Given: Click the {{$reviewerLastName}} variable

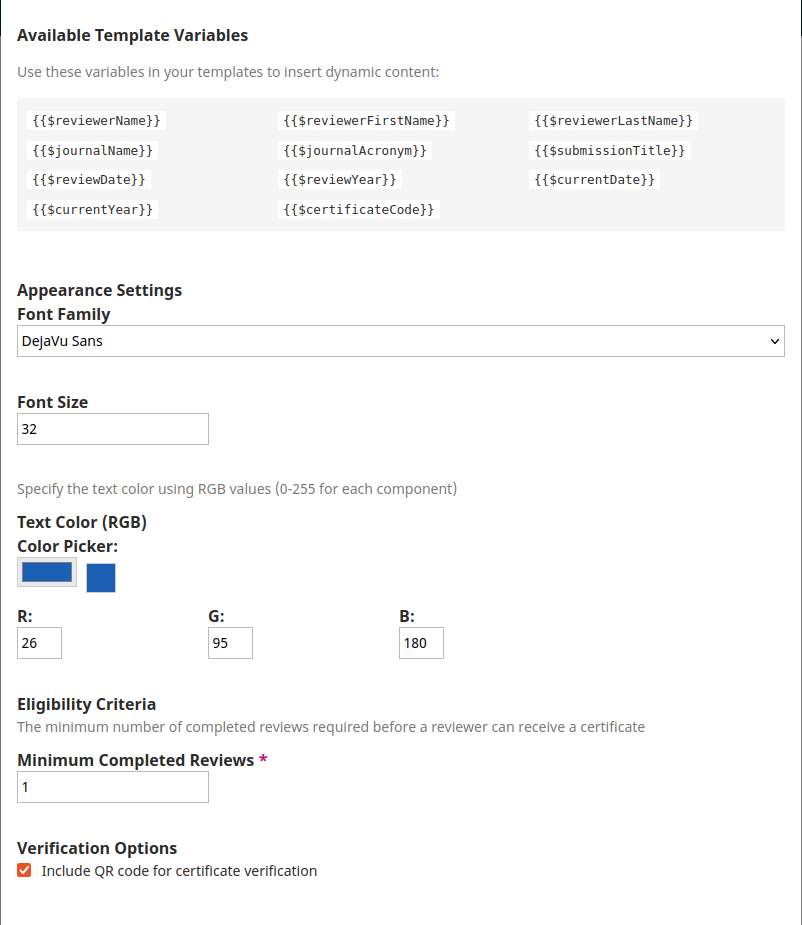Looking at the screenshot, I should click(x=614, y=121).
